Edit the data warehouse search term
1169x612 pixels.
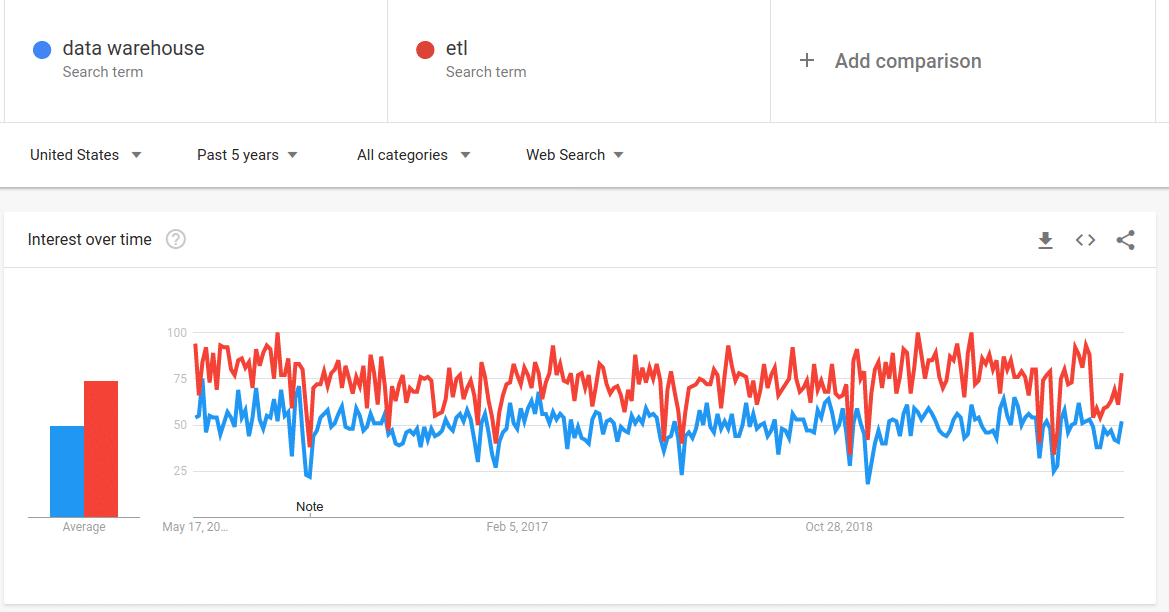(x=133, y=48)
